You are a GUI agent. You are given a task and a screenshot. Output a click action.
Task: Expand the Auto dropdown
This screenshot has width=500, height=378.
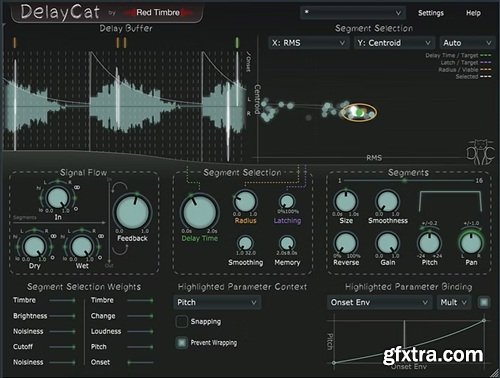[467, 43]
